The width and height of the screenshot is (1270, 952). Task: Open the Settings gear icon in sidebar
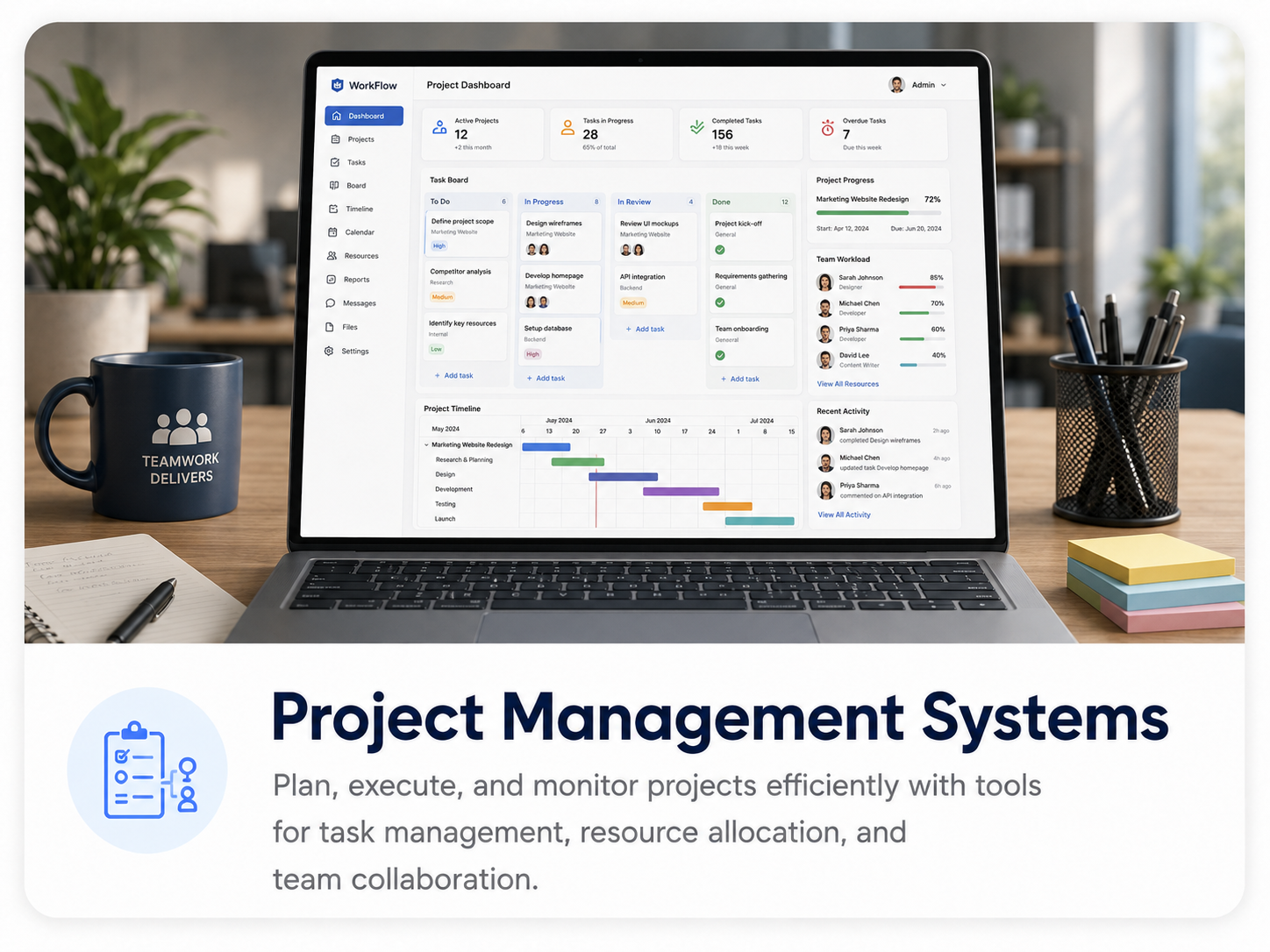coord(329,351)
